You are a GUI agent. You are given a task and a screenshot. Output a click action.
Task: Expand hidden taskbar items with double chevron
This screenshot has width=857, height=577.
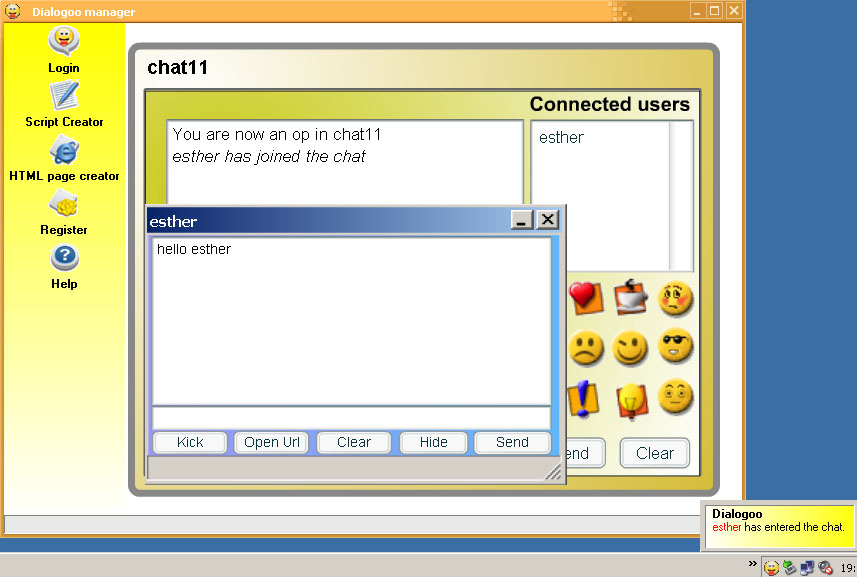coord(752,563)
